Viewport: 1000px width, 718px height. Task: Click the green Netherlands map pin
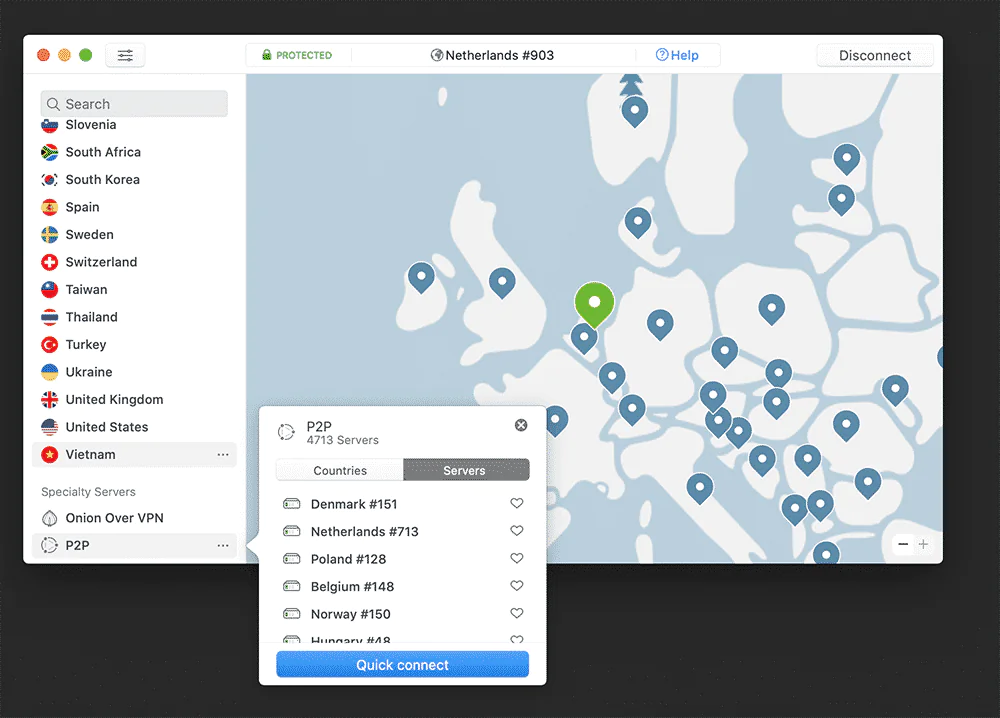point(594,302)
